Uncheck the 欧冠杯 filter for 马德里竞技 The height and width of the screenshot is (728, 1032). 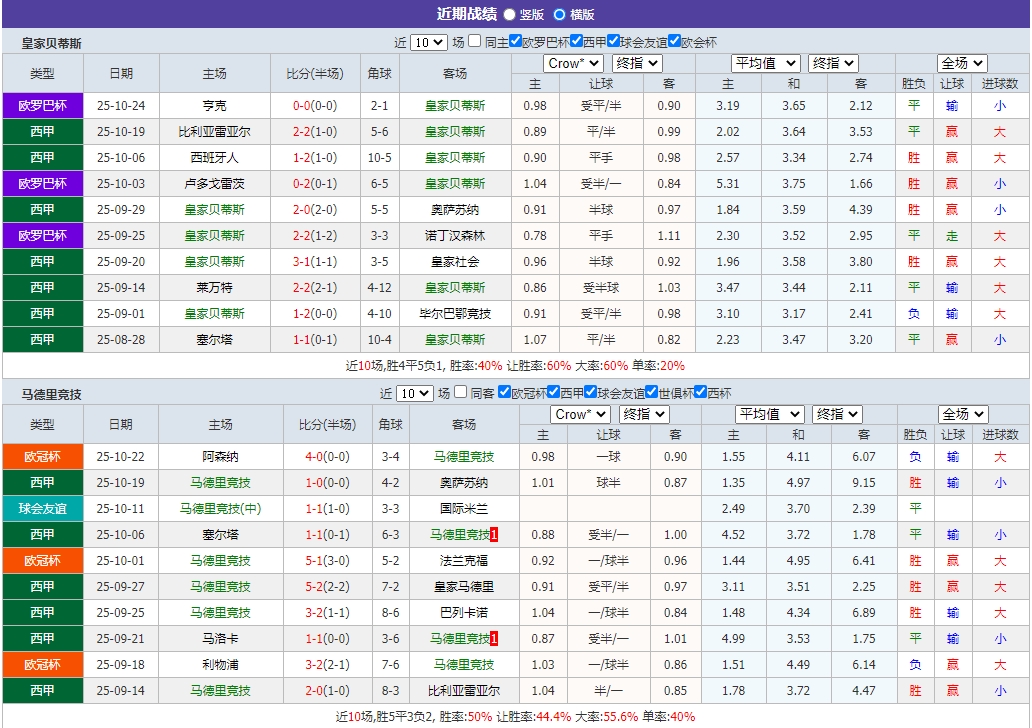(504, 393)
